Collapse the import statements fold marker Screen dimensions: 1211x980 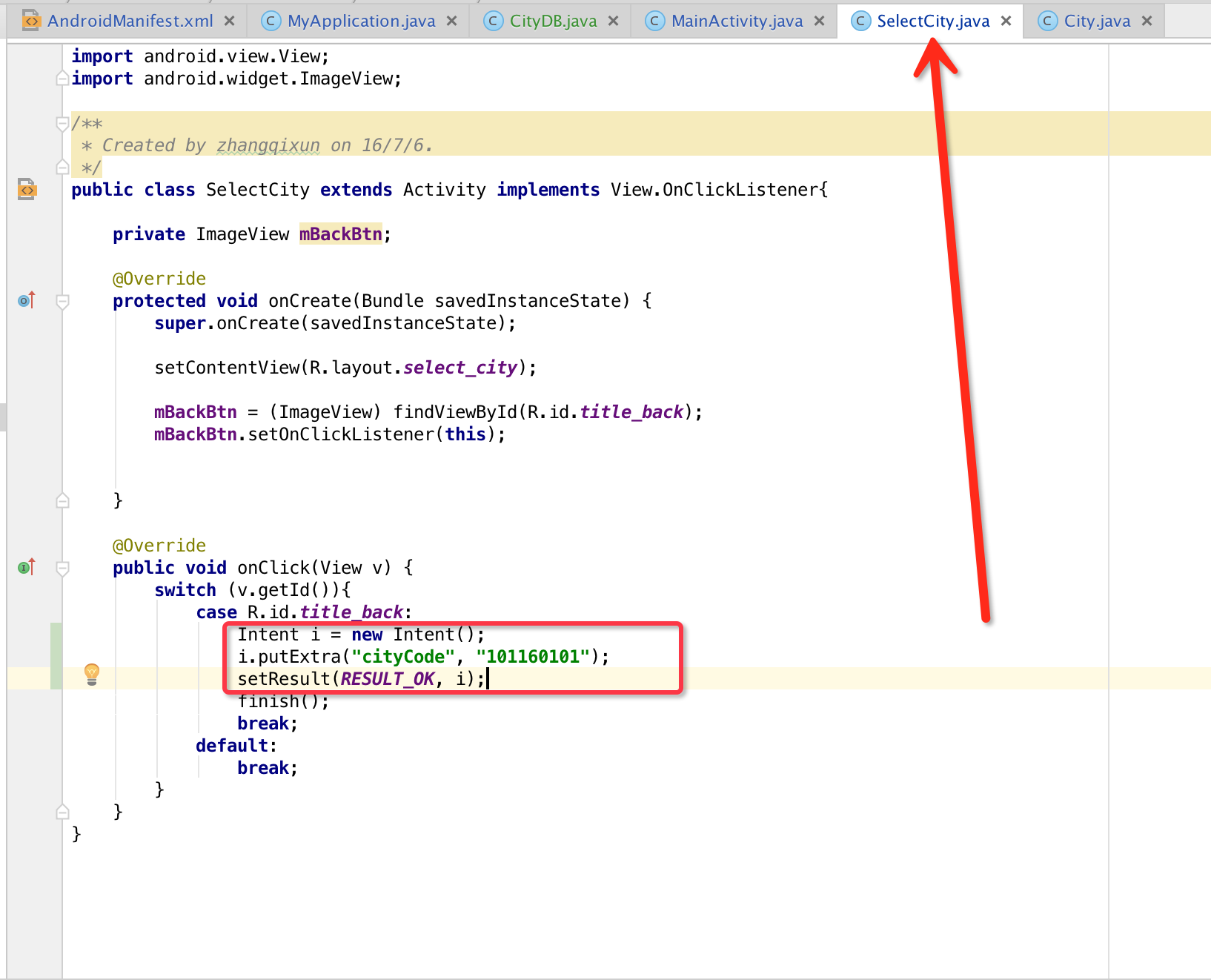point(63,79)
